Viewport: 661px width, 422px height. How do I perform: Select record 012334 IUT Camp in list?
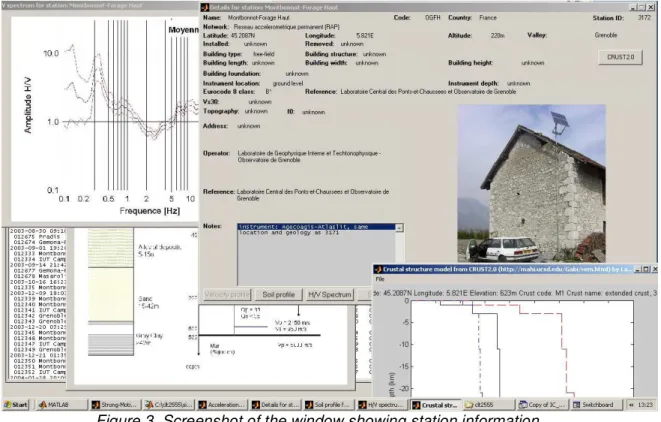40,259
